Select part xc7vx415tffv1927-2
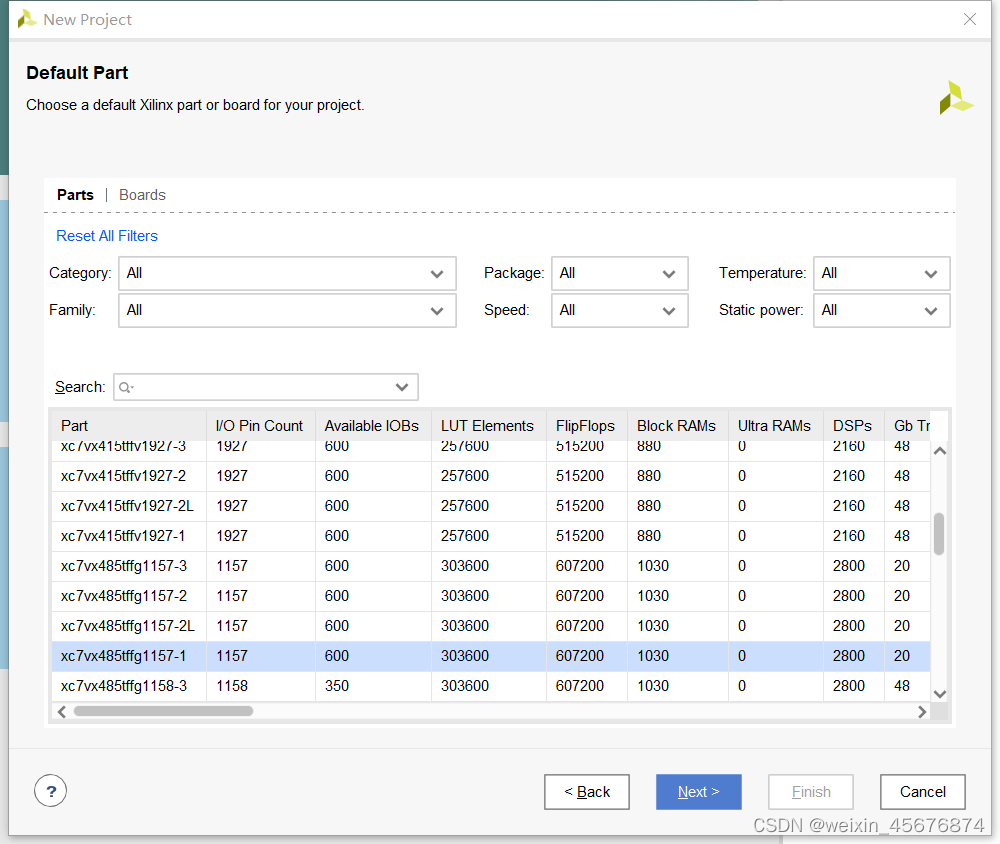This screenshot has height=844, width=1000. (491, 476)
